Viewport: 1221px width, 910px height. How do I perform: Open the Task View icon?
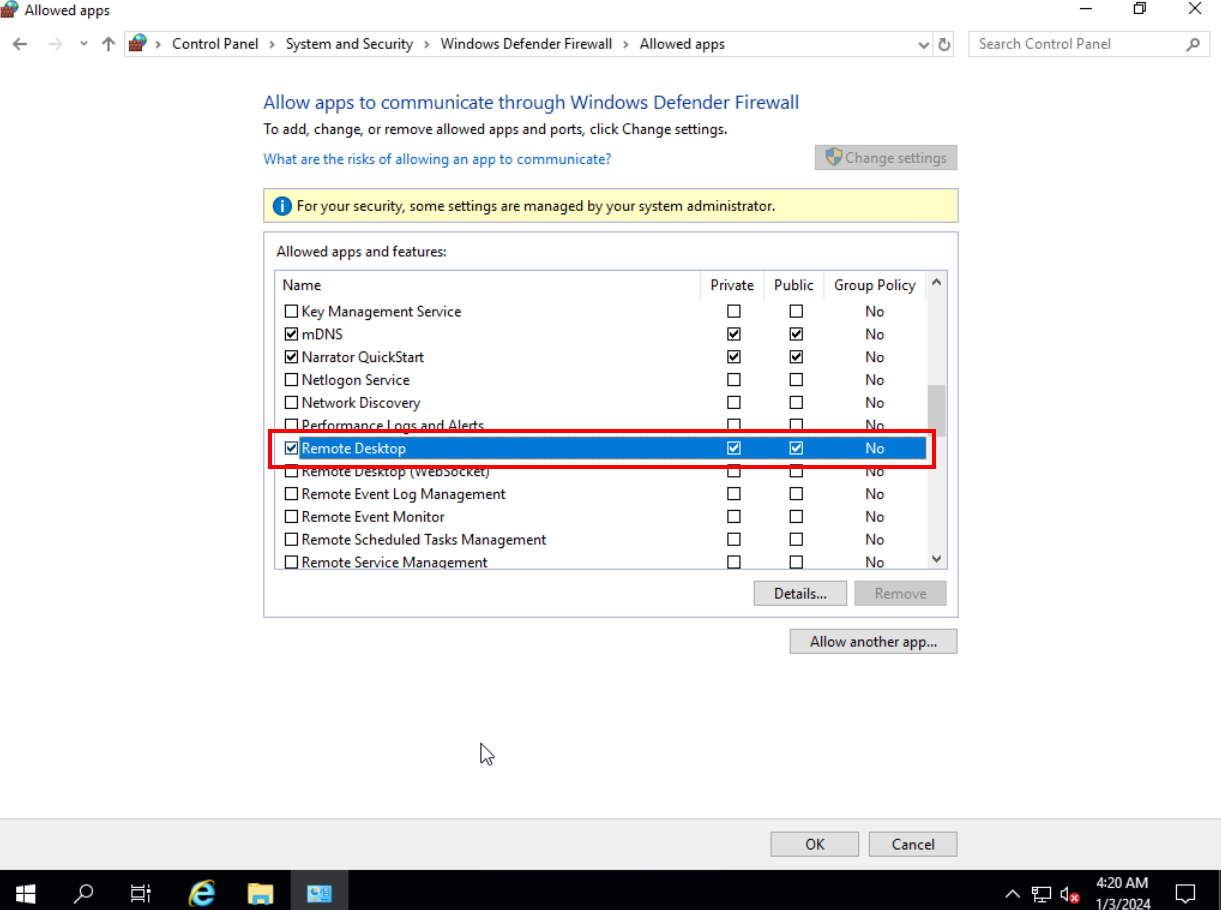[141, 892]
